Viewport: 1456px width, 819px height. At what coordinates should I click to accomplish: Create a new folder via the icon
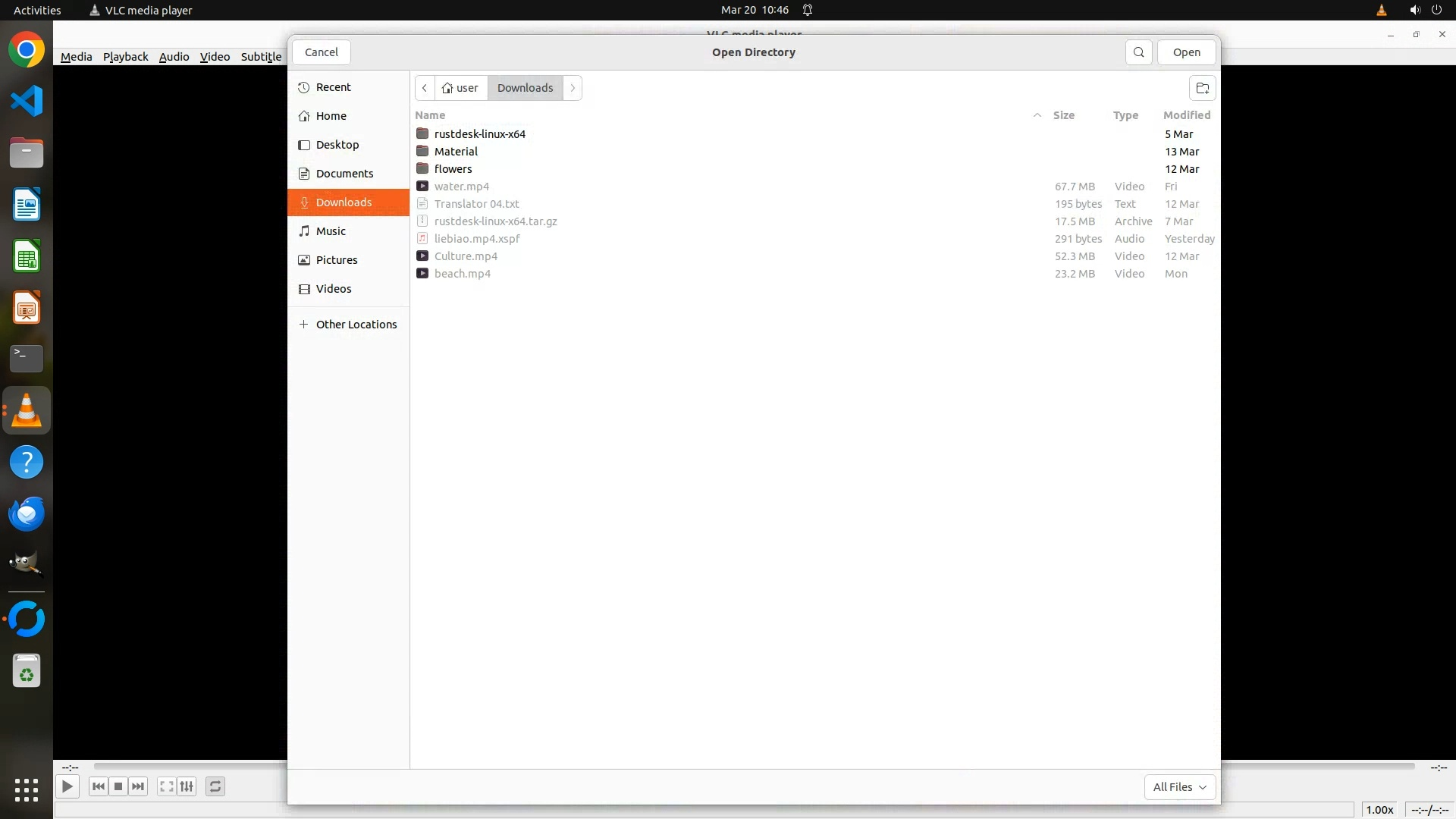(x=1202, y=88)
